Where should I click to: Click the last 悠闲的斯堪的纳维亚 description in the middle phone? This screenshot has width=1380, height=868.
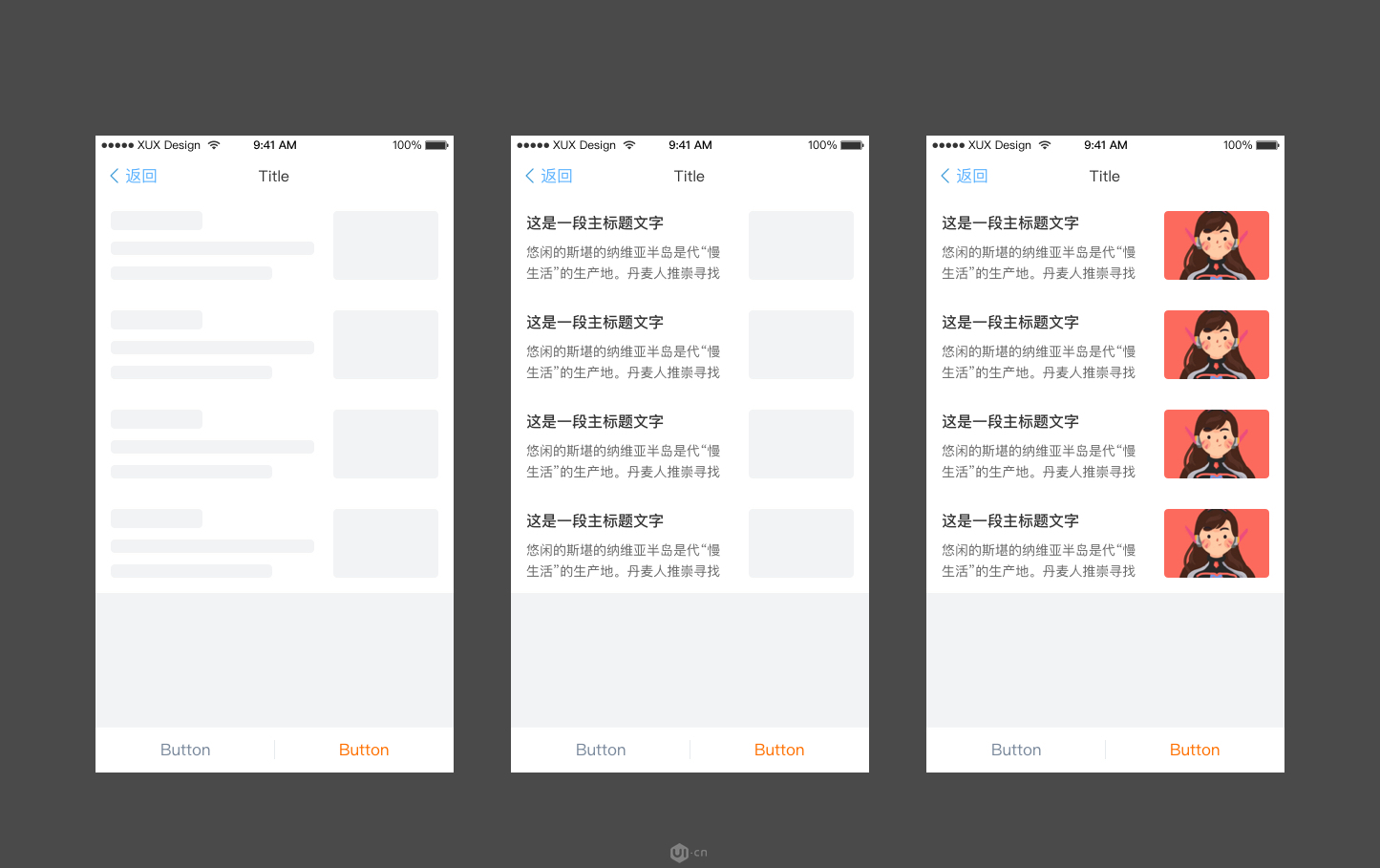click(x=624, y=561)
